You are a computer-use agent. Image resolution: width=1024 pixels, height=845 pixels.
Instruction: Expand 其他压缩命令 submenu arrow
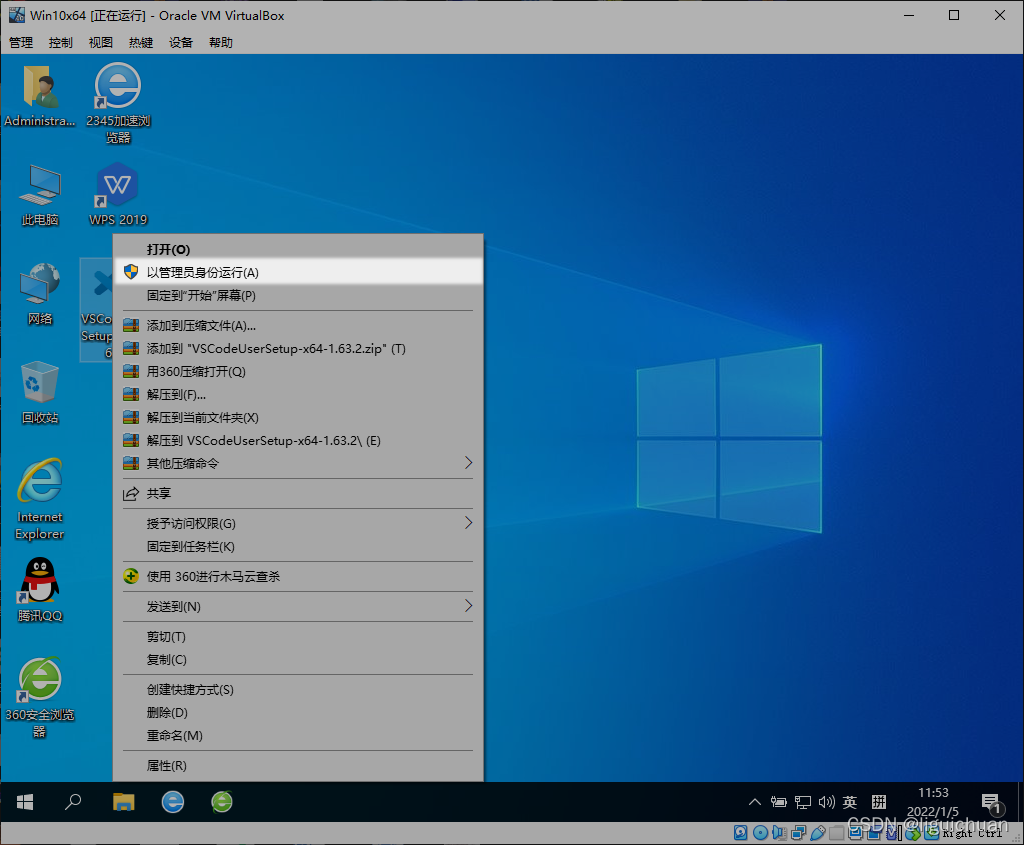[x=468, y=463]
